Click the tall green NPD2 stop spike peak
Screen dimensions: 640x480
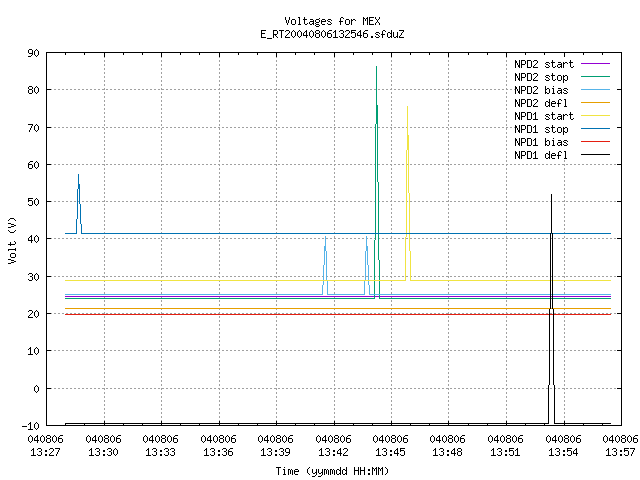click(x=376, y=67)
